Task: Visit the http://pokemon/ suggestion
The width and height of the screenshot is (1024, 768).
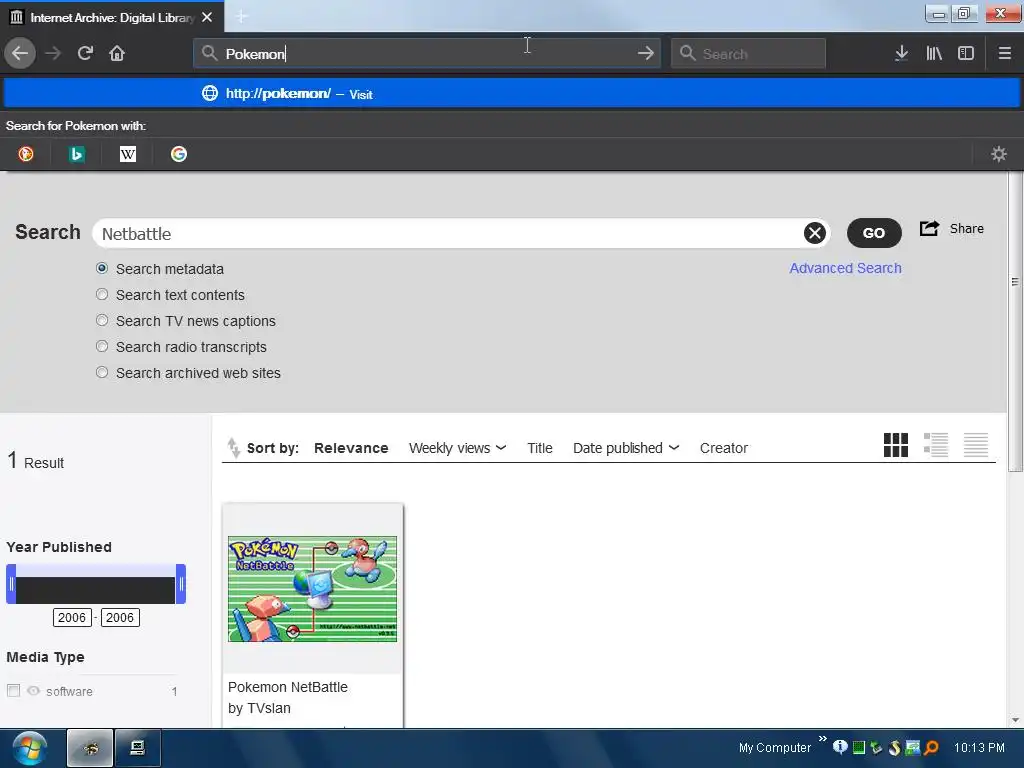Action: point(511,93)
